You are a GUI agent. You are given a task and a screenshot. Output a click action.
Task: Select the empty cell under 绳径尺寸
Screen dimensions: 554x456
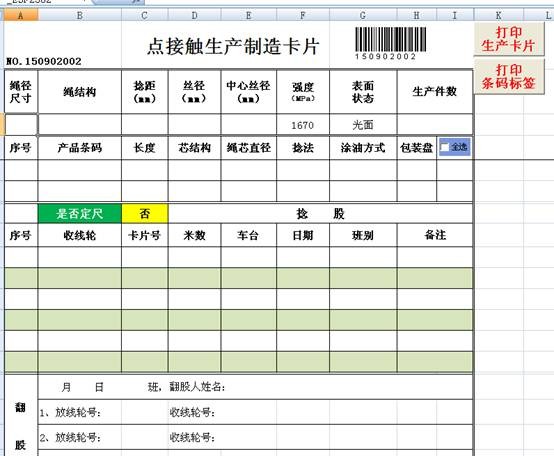pyautogui.click(x=20, y=124)
